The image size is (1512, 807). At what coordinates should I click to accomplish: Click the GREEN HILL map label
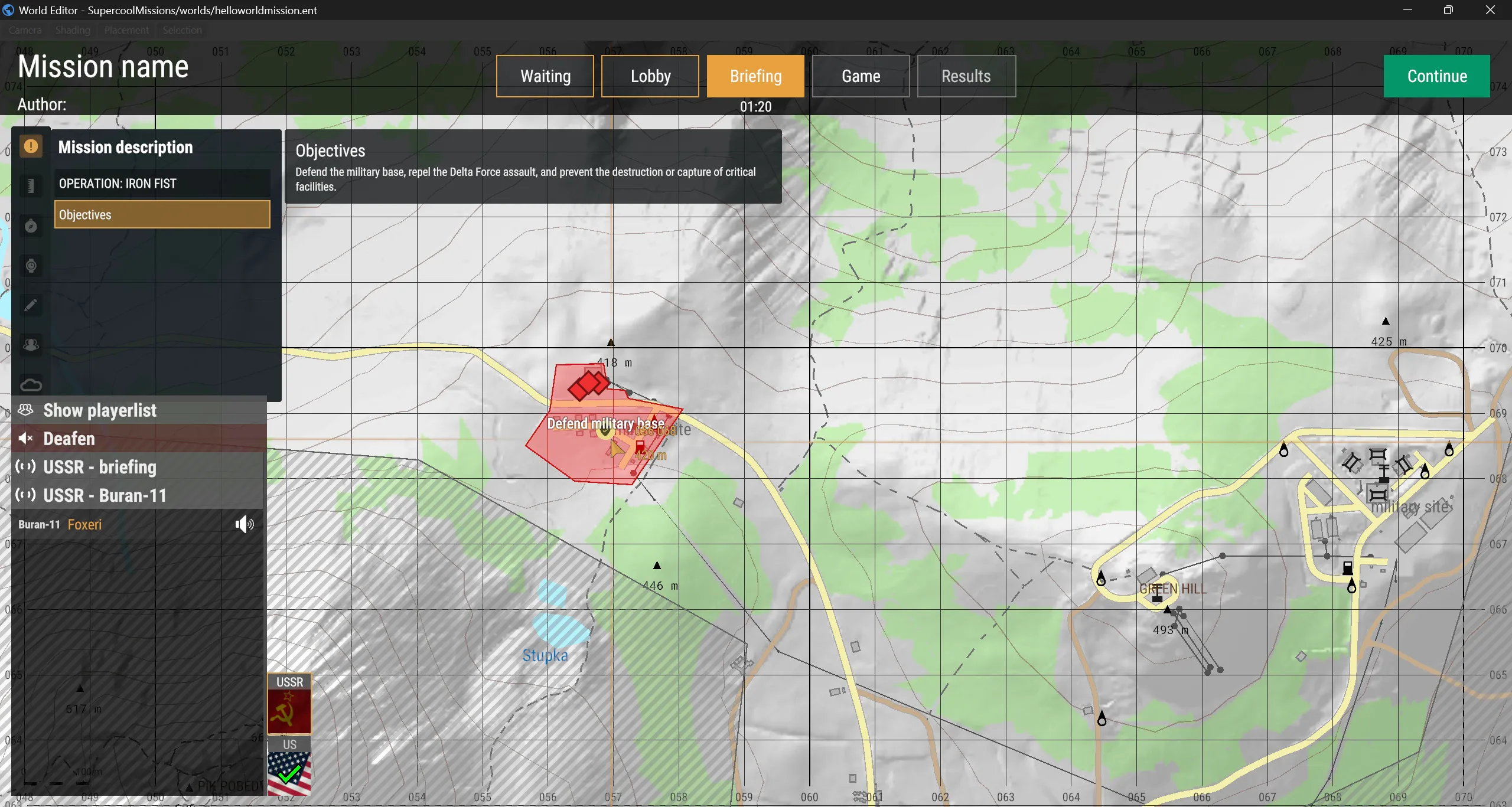pyautogui.click(x=1173, y=589)
